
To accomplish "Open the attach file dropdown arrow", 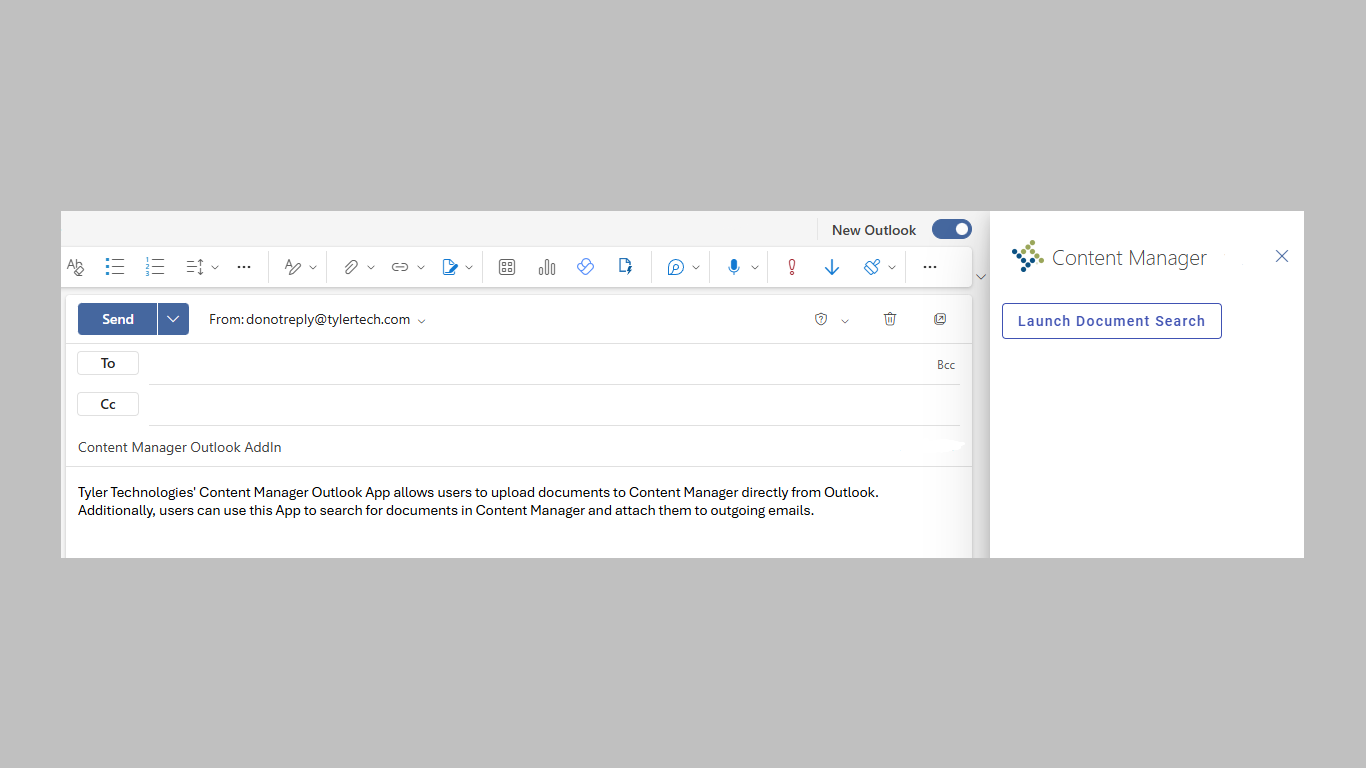I will pyautogui.click(x=371, y=268).
